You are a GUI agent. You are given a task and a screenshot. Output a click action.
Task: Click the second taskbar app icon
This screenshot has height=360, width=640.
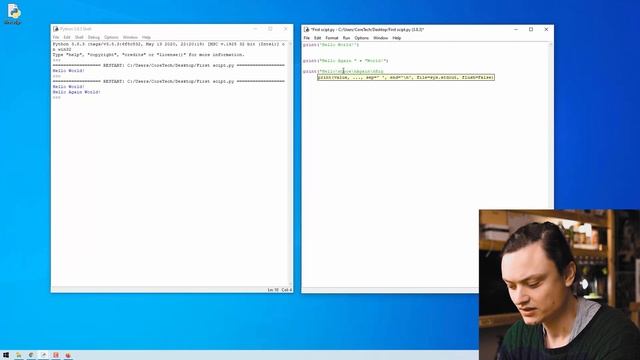pos(31,355)
